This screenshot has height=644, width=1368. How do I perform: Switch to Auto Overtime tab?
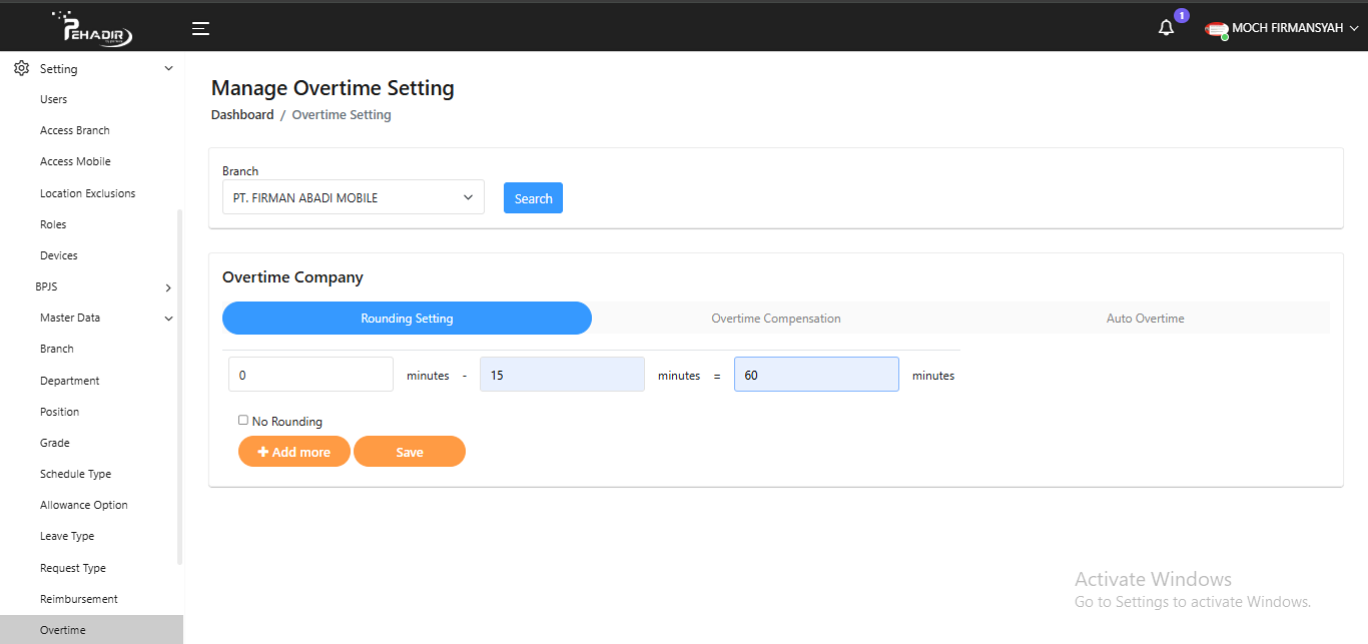click(x=1145, y=318)
